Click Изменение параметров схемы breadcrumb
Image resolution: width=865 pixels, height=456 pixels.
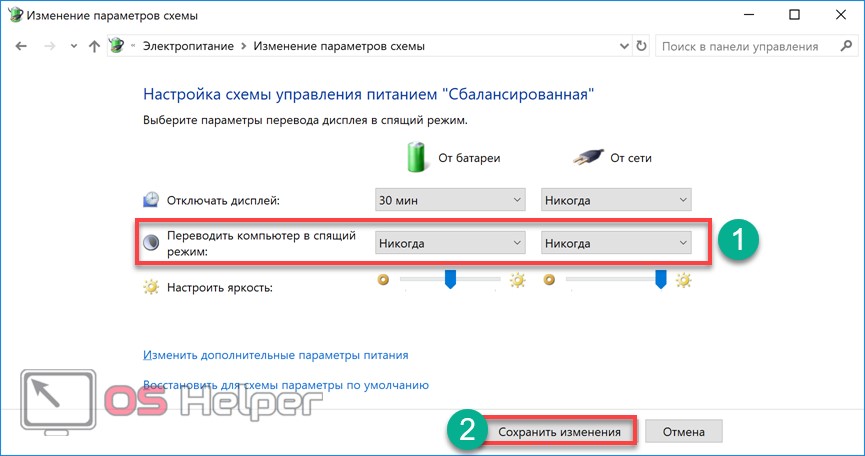point(339,46)
